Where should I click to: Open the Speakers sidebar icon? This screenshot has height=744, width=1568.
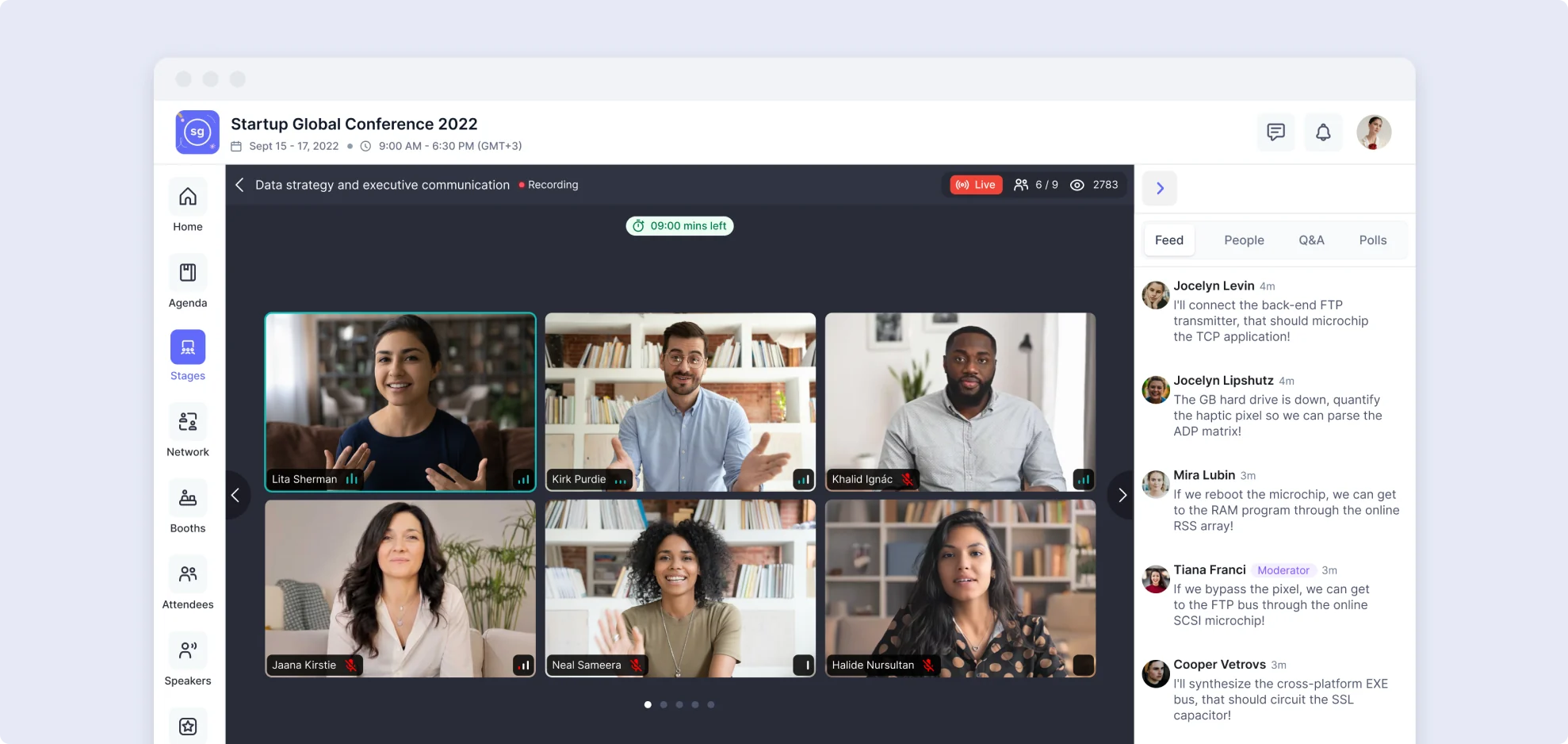coord(188,650)
